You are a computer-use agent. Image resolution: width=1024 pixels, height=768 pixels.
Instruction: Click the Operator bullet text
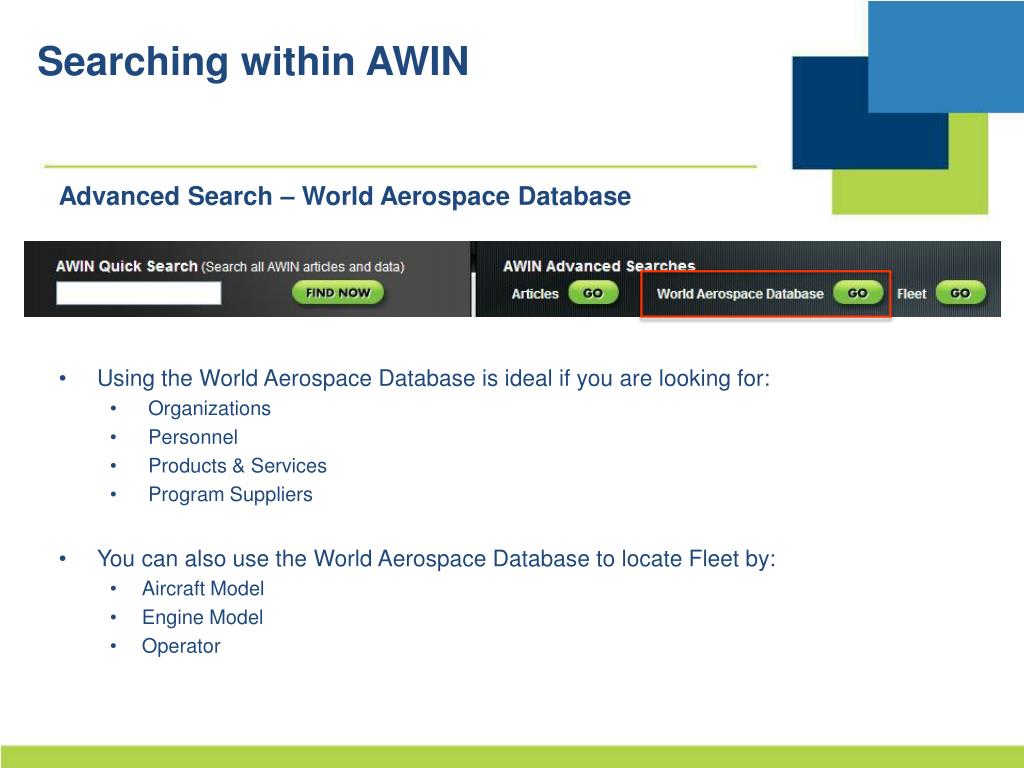(x=181, y=646)
